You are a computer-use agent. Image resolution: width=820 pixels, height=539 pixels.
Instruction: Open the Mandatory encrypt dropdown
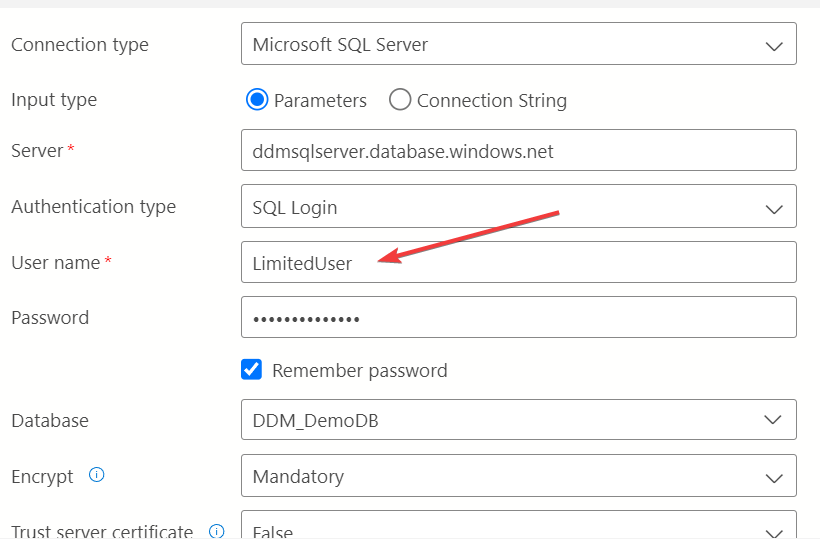(519, 476)
